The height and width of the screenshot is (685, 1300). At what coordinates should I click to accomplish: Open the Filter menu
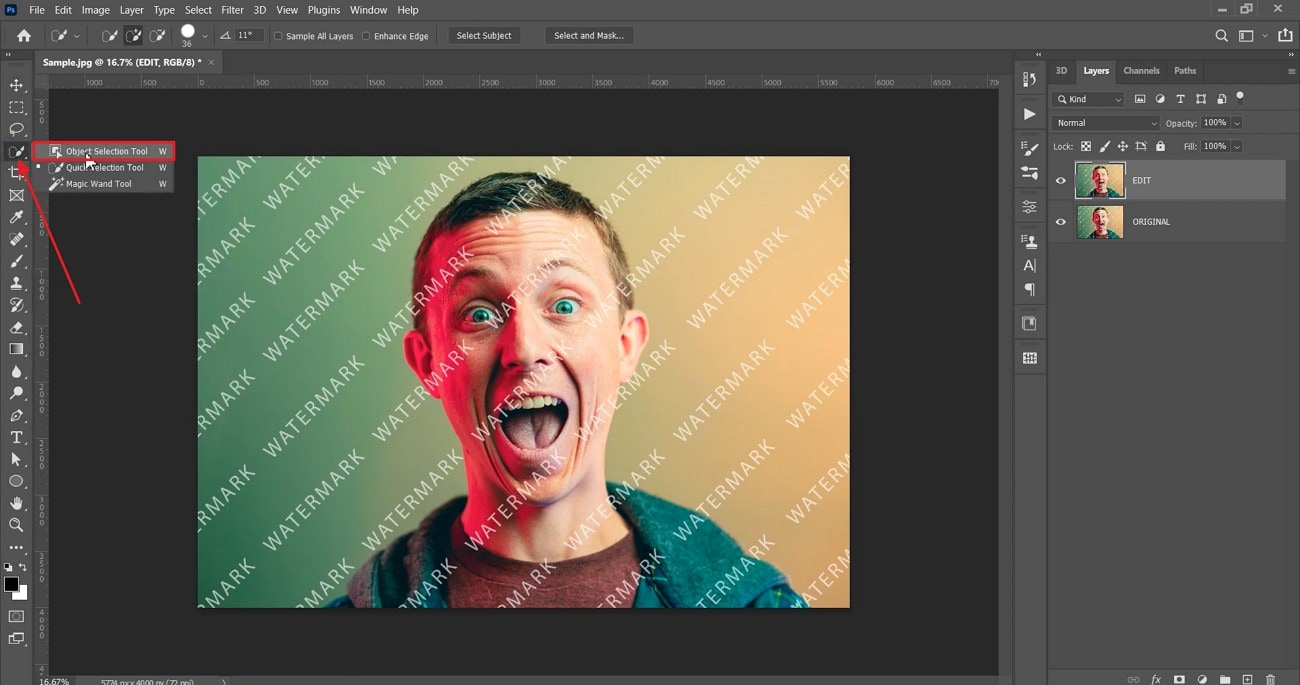[232, 10]
